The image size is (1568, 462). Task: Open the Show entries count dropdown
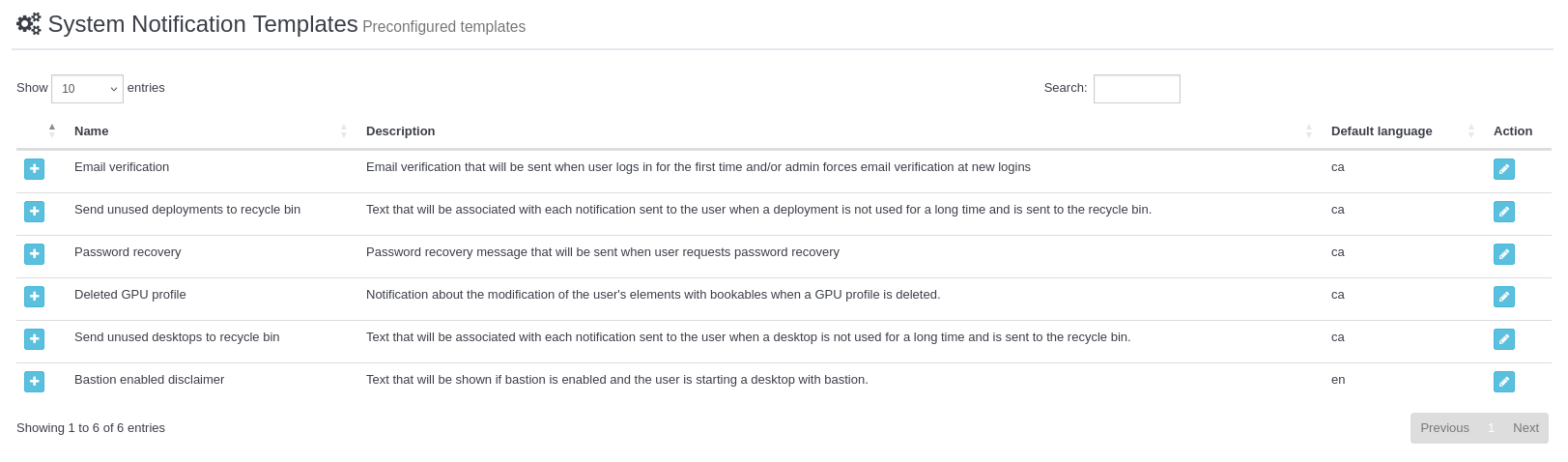pyautogui.click(x=87, y=89)
